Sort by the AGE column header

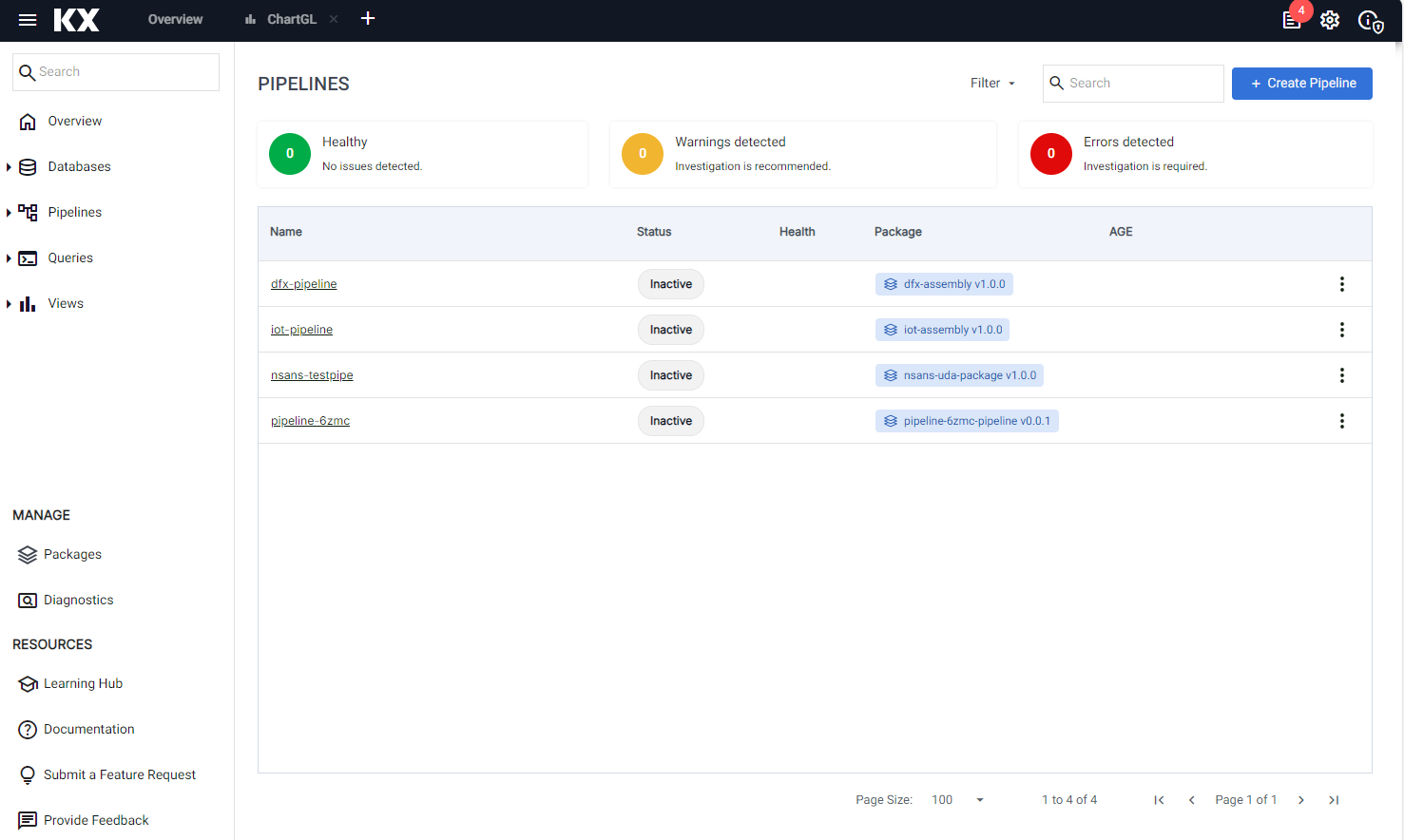point(1121,232)
